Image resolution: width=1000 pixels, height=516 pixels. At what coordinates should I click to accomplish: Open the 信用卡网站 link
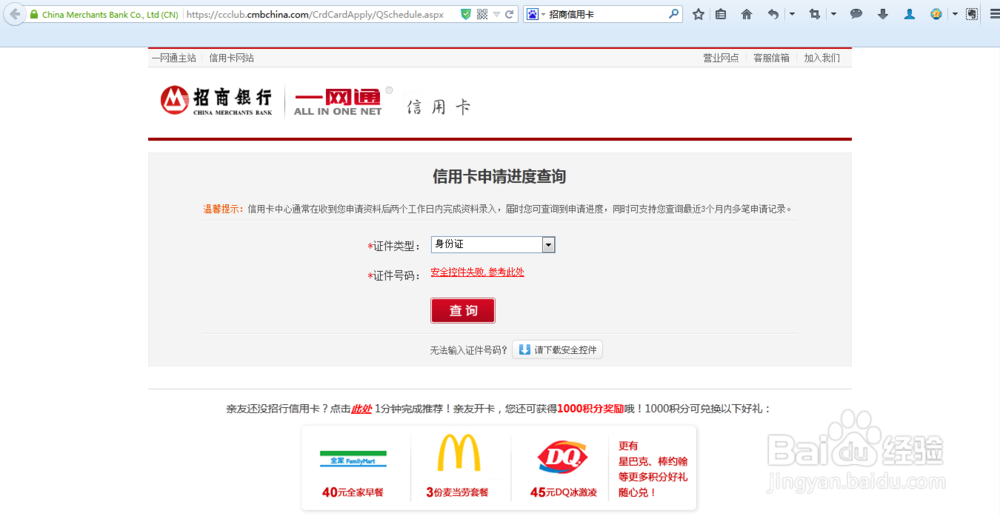232,58
